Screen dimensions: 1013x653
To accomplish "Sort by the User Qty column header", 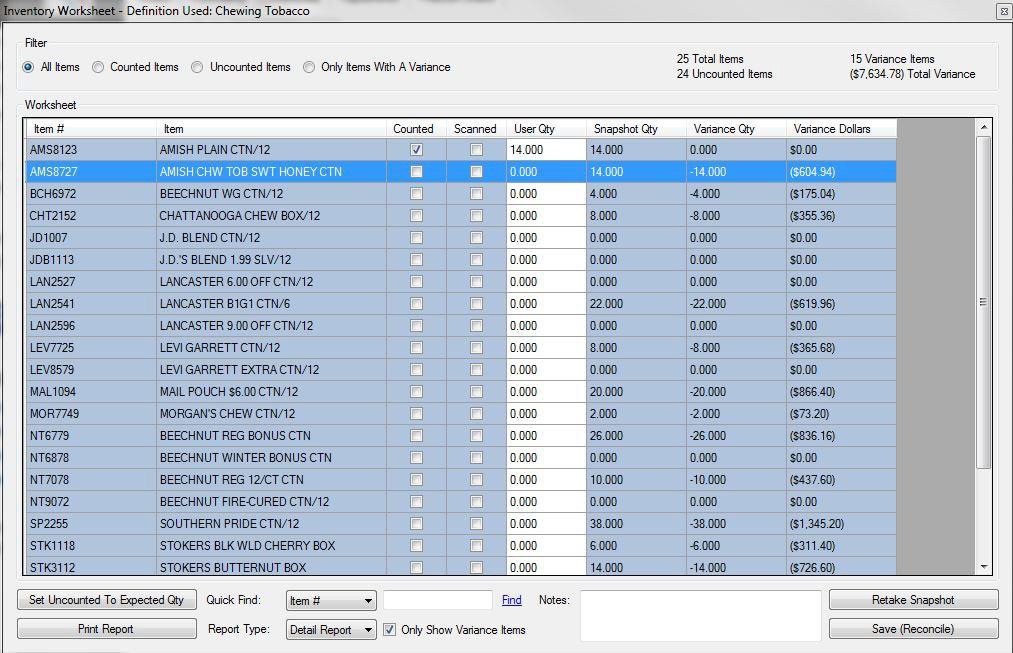I will (x=547, y=129).
